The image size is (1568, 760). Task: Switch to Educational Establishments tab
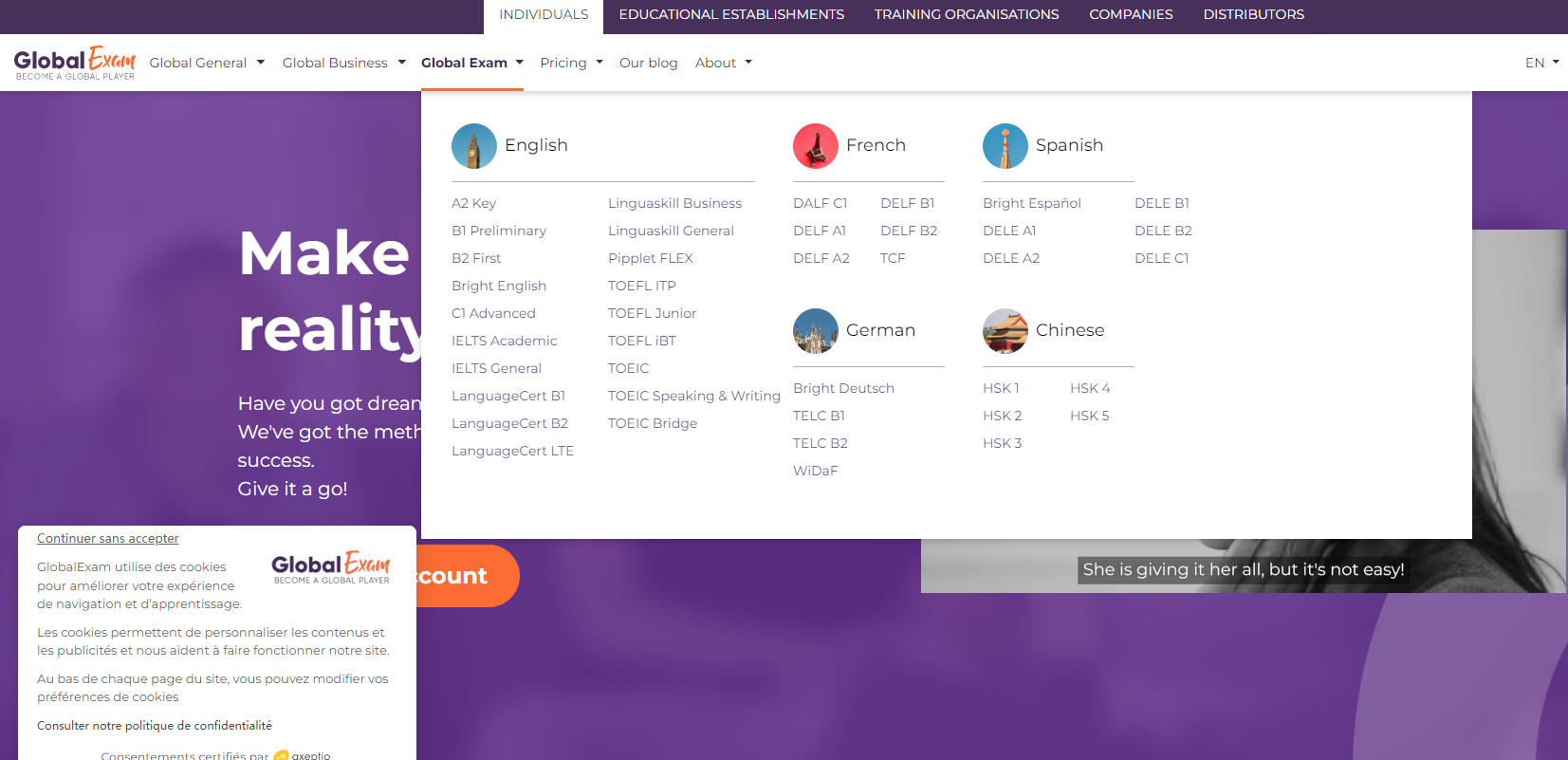point(731,15)
